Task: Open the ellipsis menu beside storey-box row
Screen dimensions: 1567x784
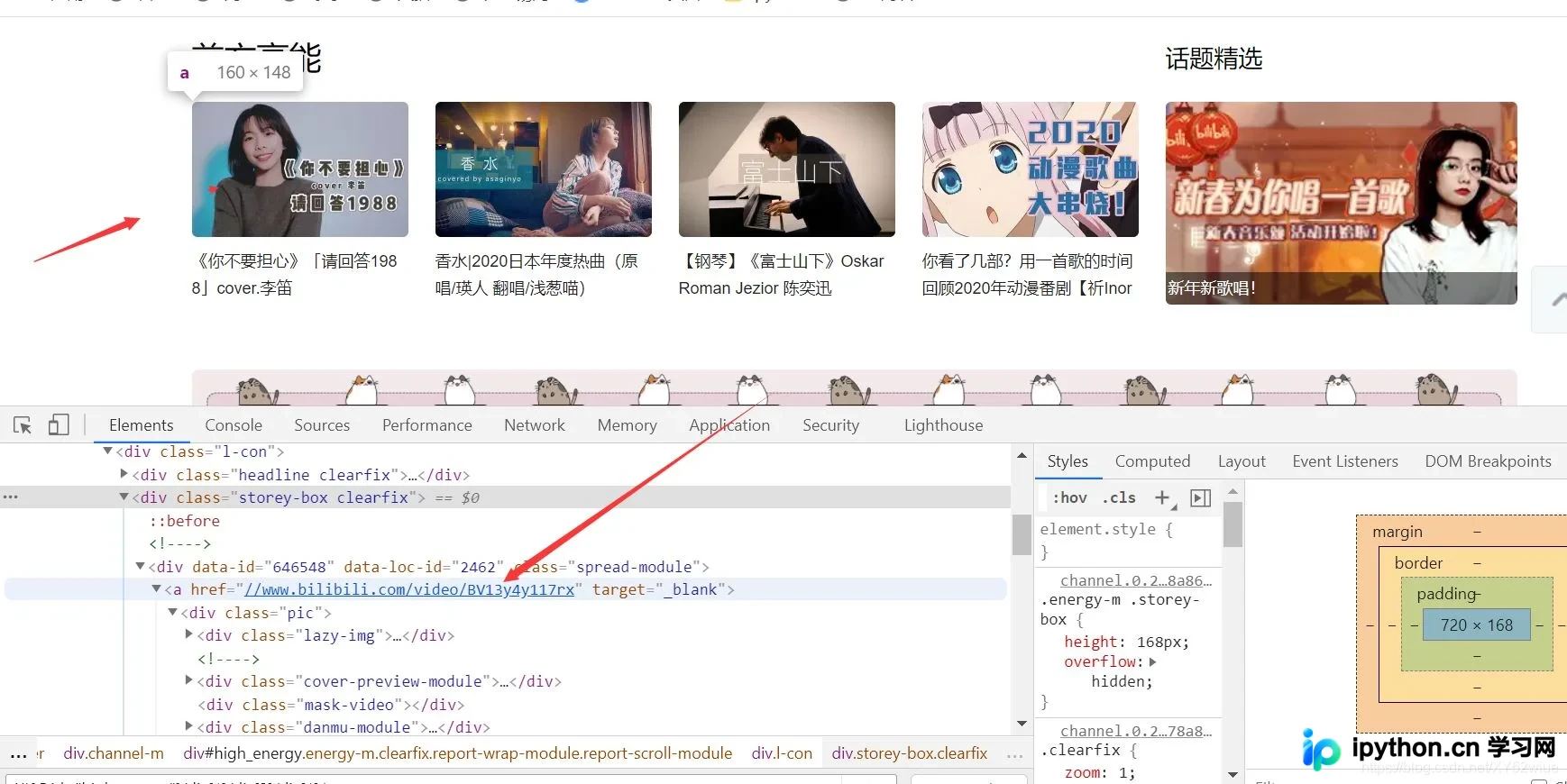Action: point(10,497)
